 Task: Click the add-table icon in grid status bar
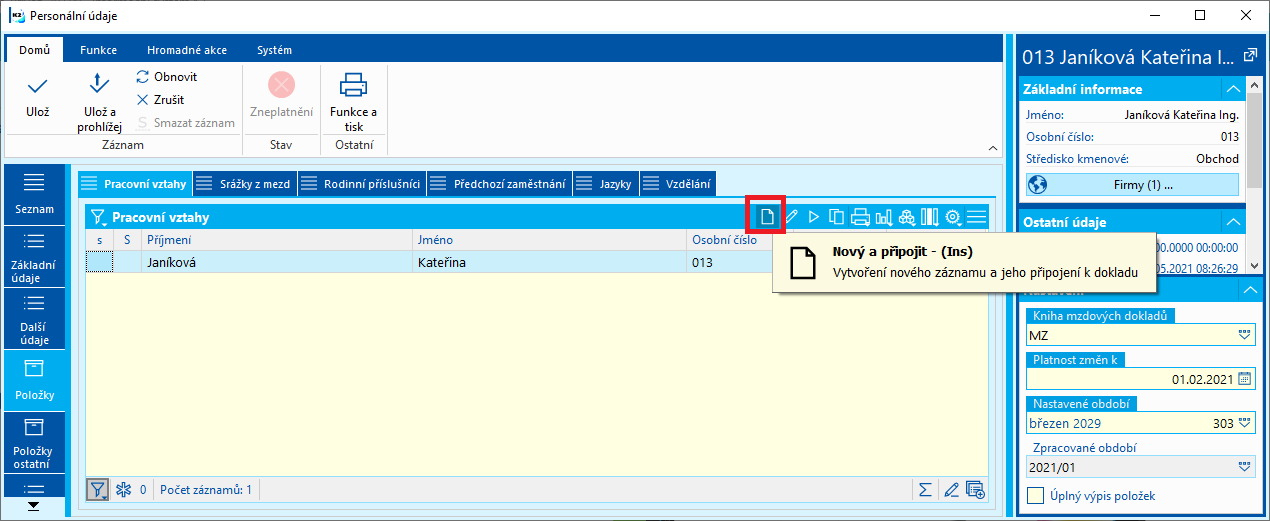pos(975,490)
